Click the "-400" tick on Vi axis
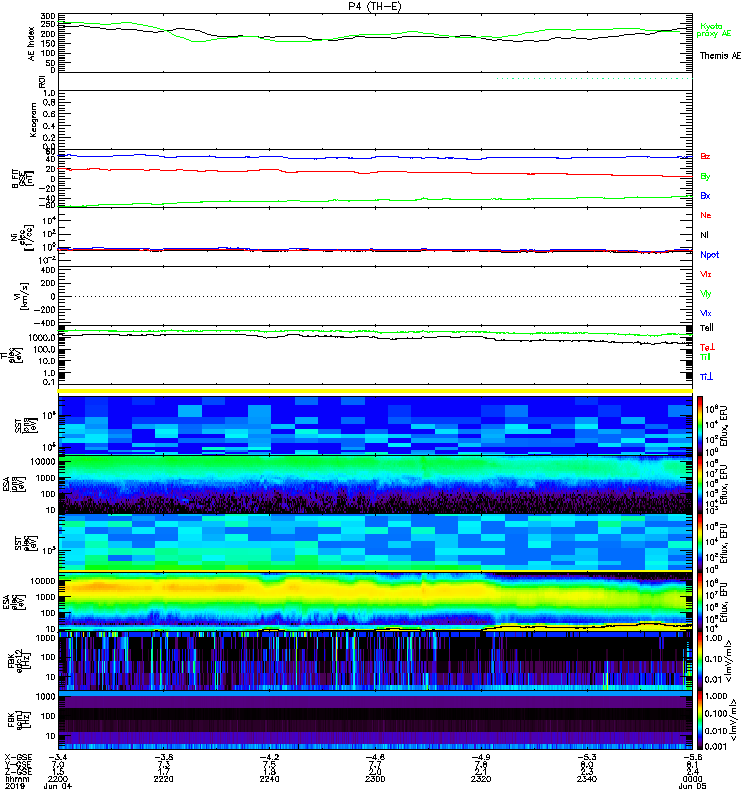This screenshot has height=800, width=750. point(46,323)
